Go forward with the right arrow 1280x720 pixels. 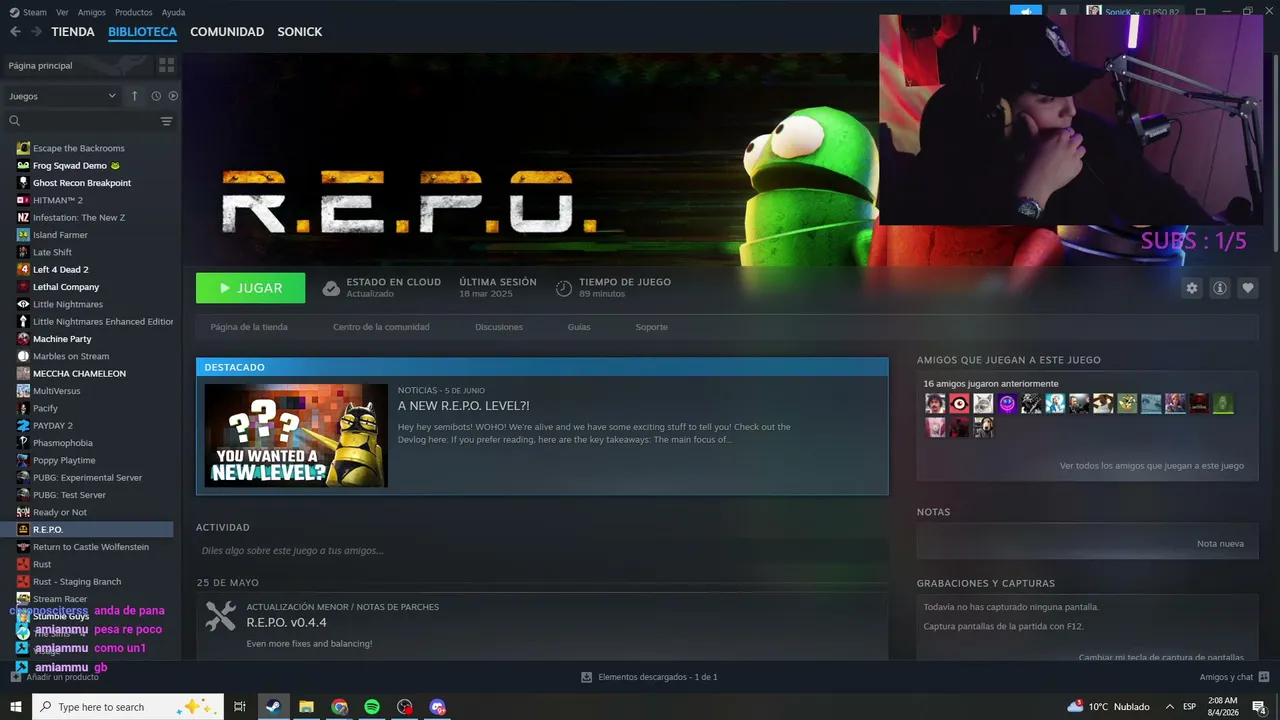coord(36,32)
